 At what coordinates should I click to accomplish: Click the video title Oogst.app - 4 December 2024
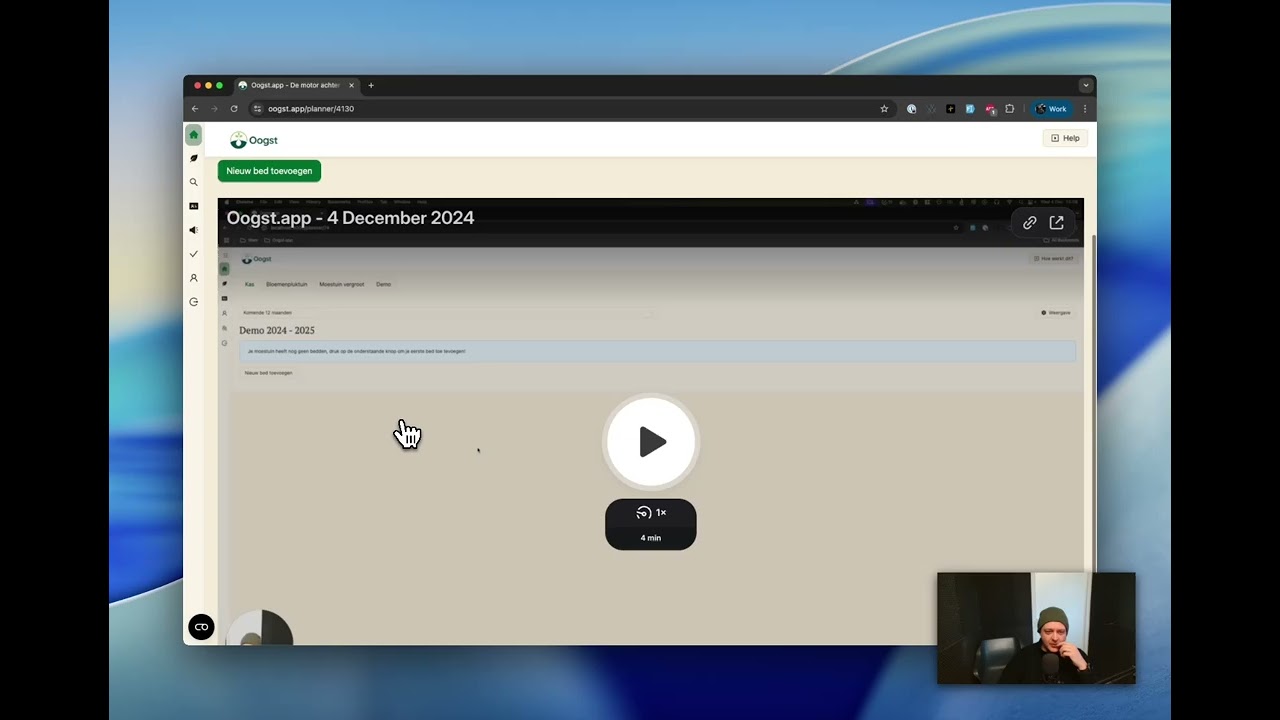[350, 218]
